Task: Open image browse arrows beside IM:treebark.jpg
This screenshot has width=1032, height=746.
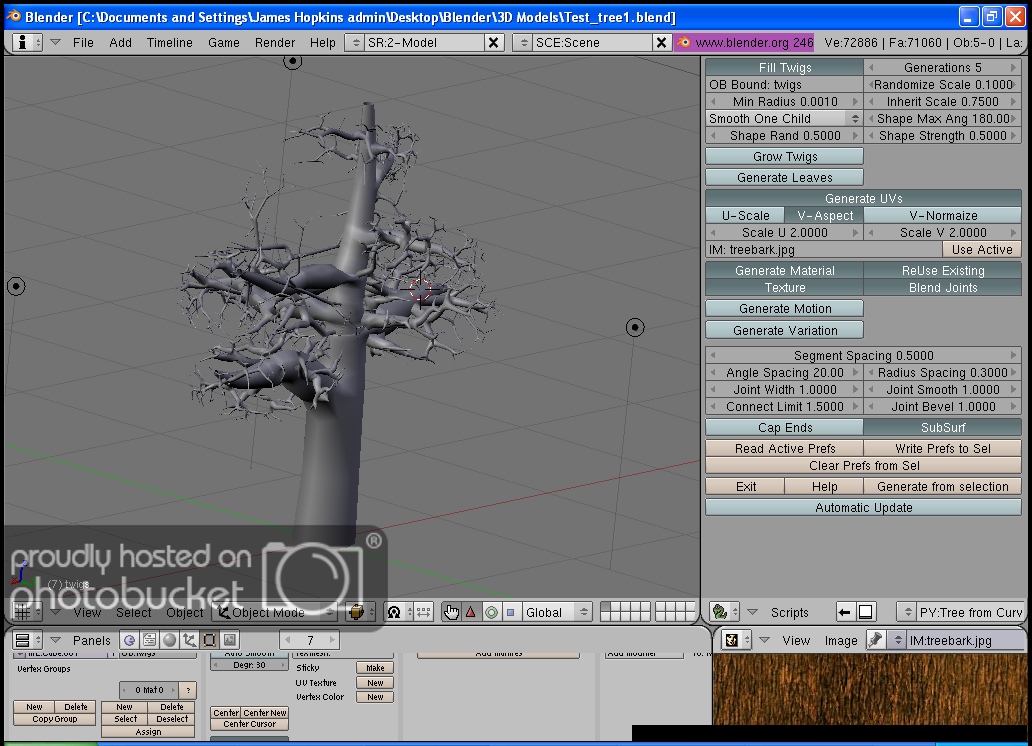Action: tap(897, 640)
